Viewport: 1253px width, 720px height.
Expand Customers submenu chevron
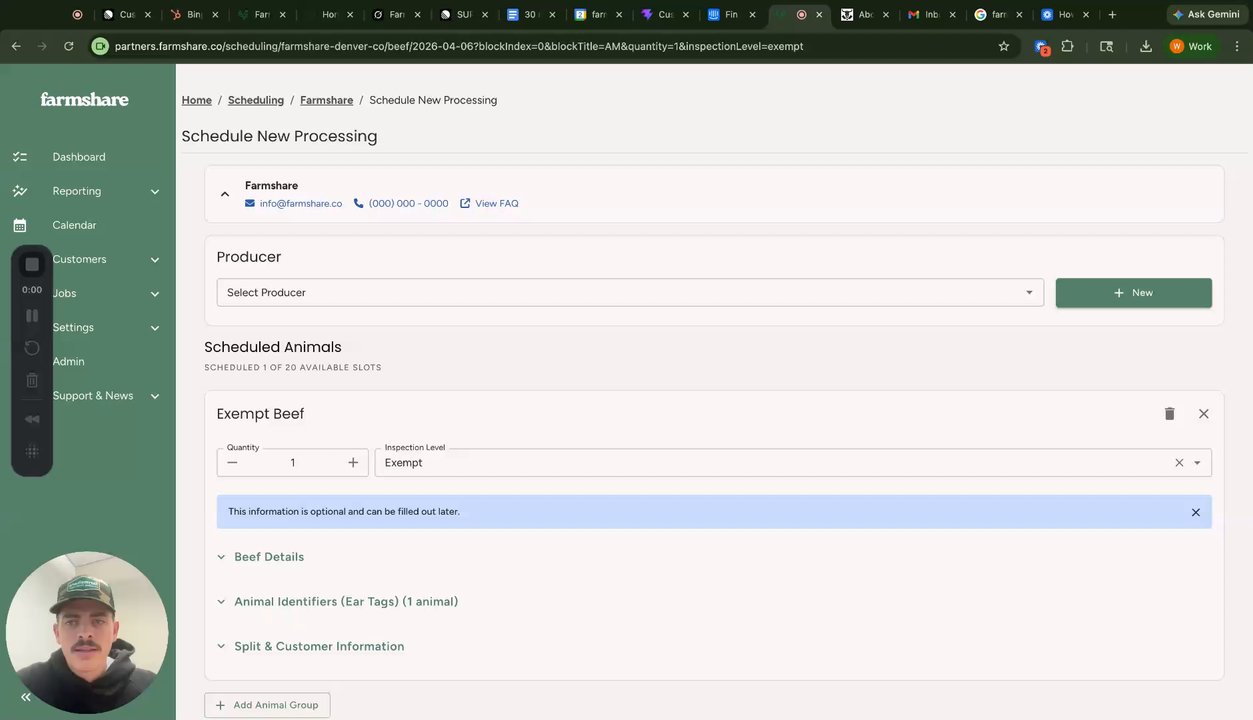click(155, 259)
